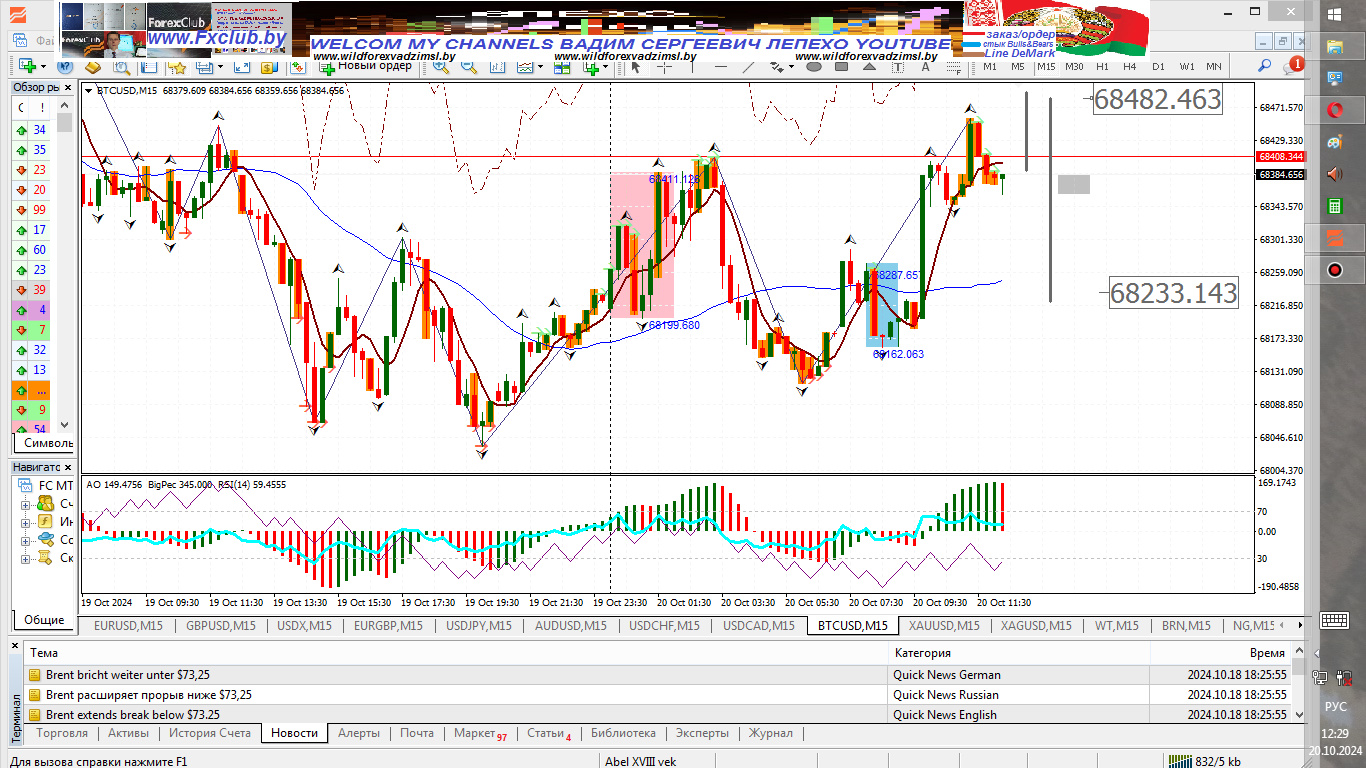Switch timeframe to H1
The width and height of the screenshot is (1366, 768).
click(x=1102, y=66)
